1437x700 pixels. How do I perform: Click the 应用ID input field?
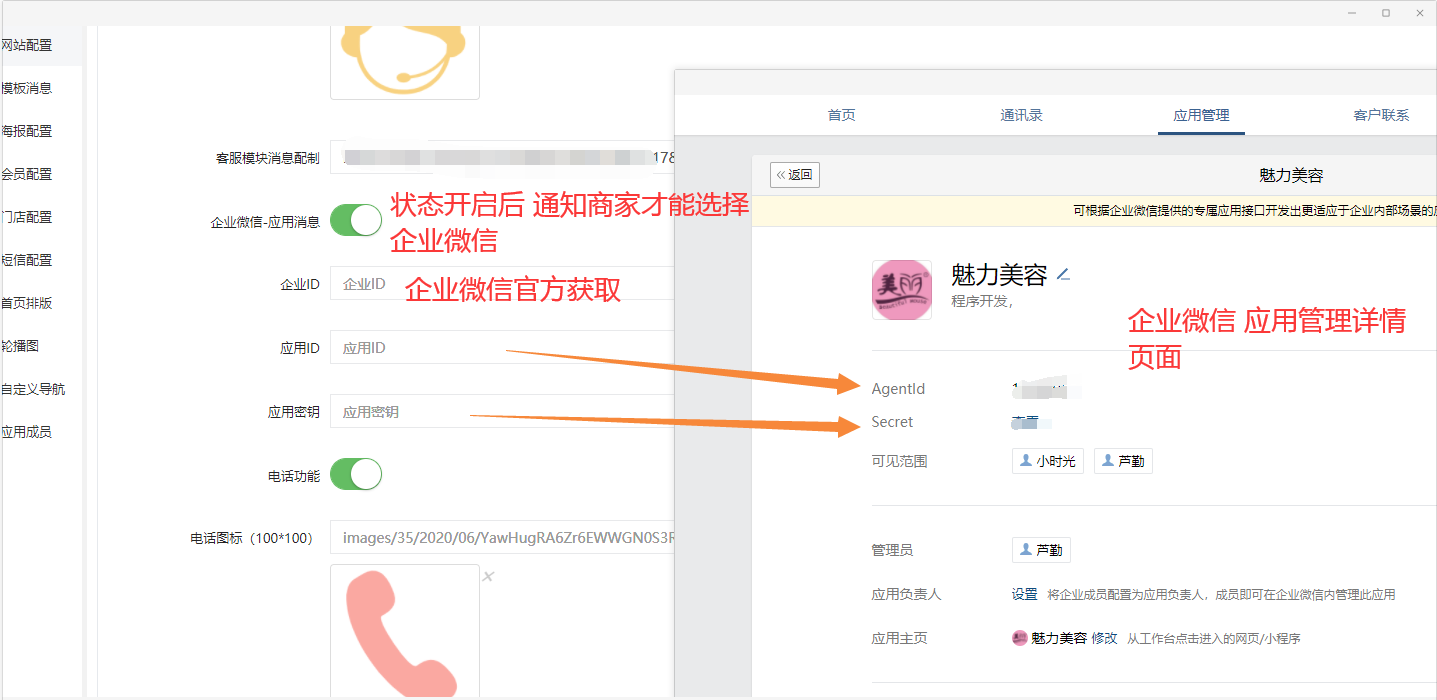pos(502,347)
